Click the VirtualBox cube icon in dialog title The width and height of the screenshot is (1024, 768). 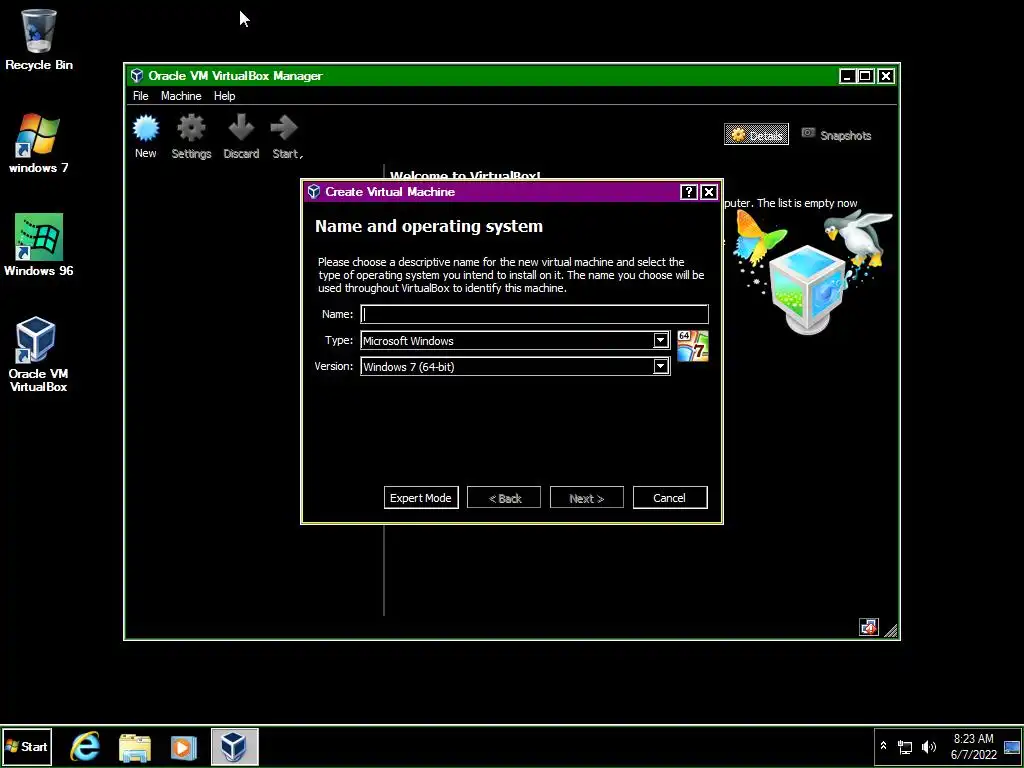pyautogui.click(x=314, y=191)
